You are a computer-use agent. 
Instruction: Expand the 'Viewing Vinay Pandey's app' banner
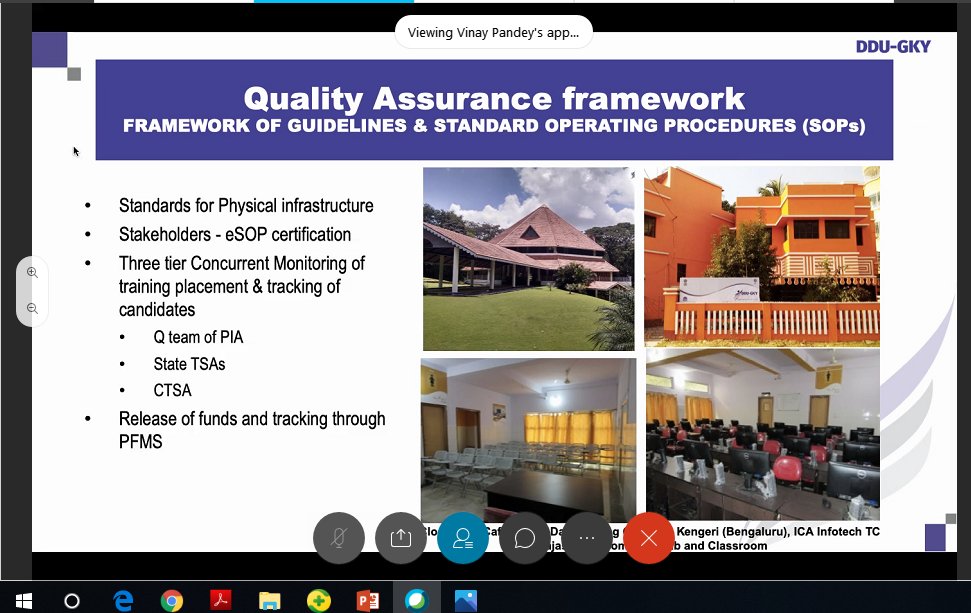[493, 31]
